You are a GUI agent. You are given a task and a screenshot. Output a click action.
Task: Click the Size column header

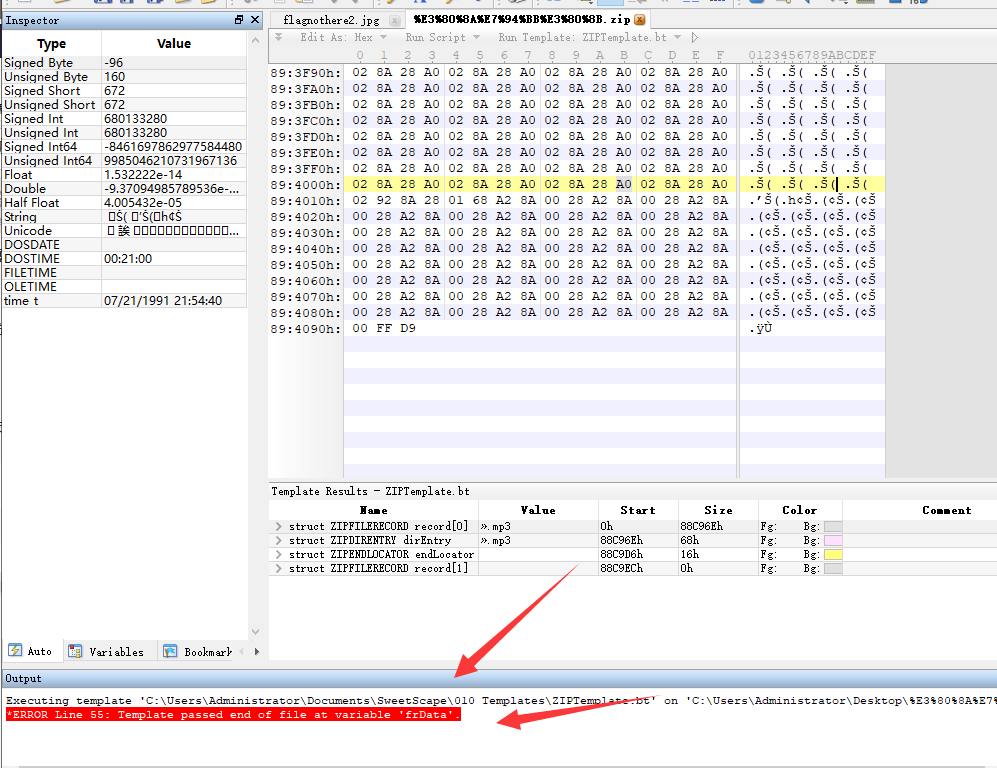(719, 510)
